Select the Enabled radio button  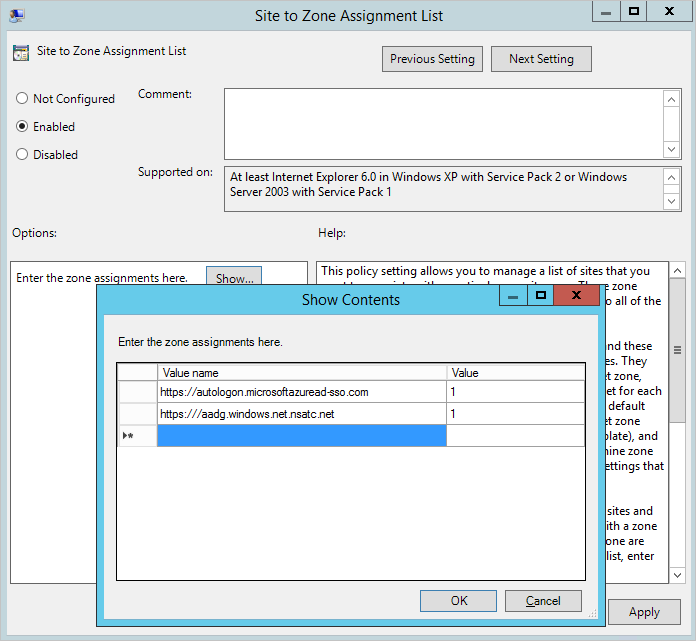[22, 126]
